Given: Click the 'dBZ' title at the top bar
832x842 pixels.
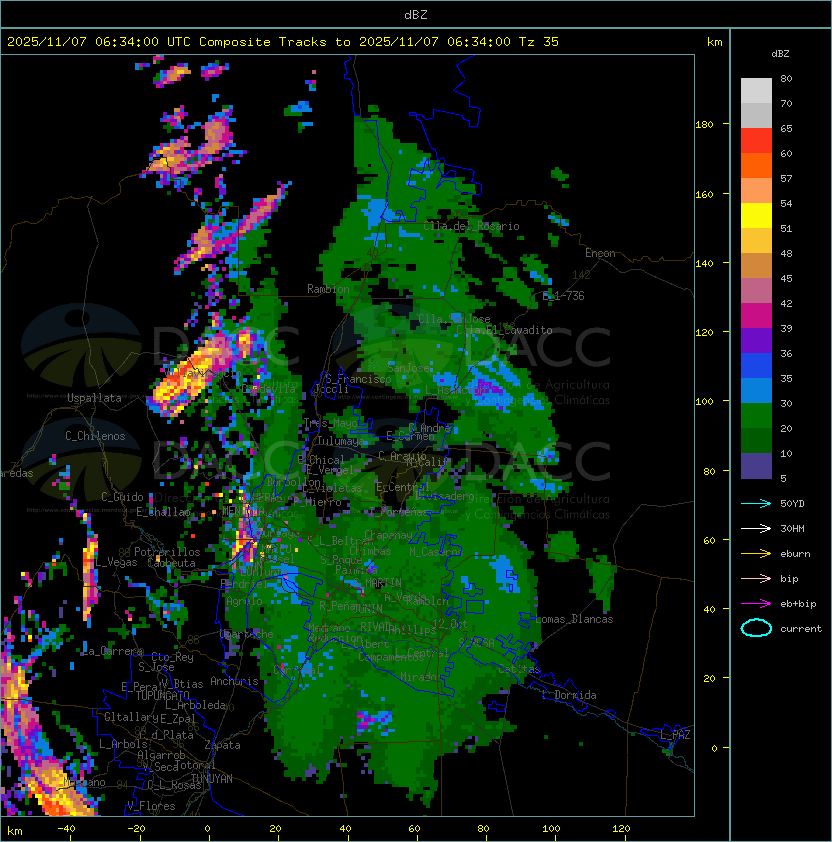Looking at the screenshot, I should 416,14.
